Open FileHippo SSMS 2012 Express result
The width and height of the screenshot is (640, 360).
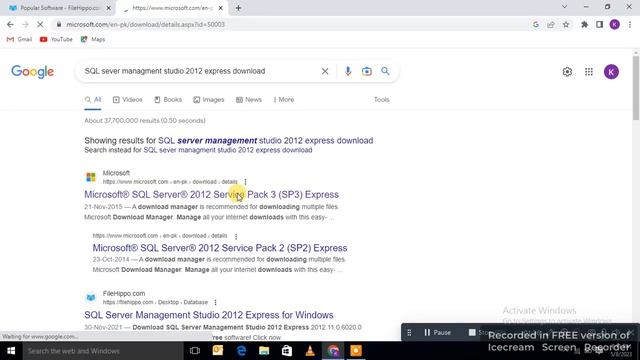[x=209, y=315]
